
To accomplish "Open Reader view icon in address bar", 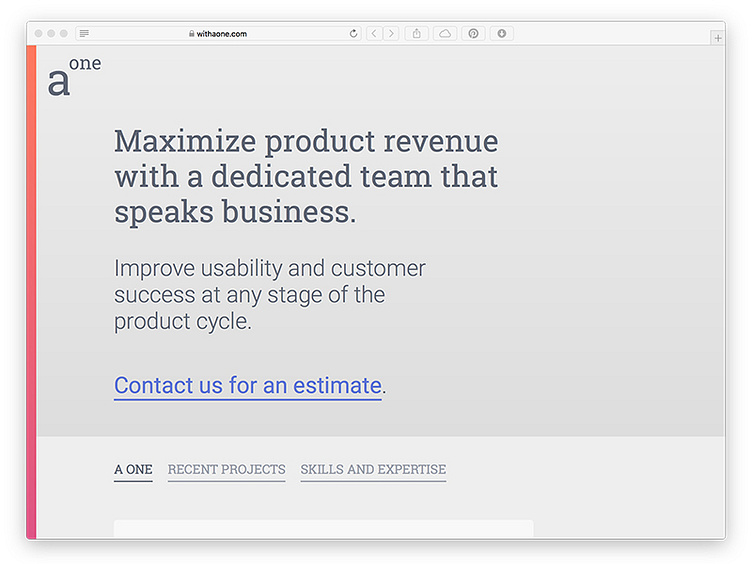I will (x=84, y=34).
